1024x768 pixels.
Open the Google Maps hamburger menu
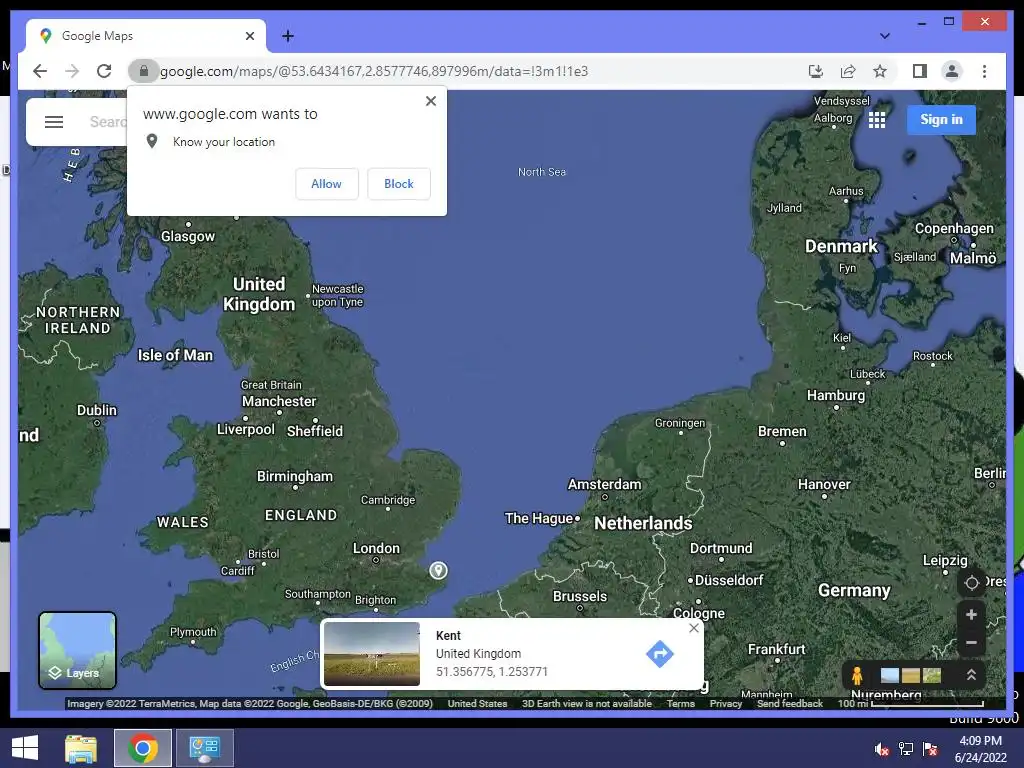[54, 121]
